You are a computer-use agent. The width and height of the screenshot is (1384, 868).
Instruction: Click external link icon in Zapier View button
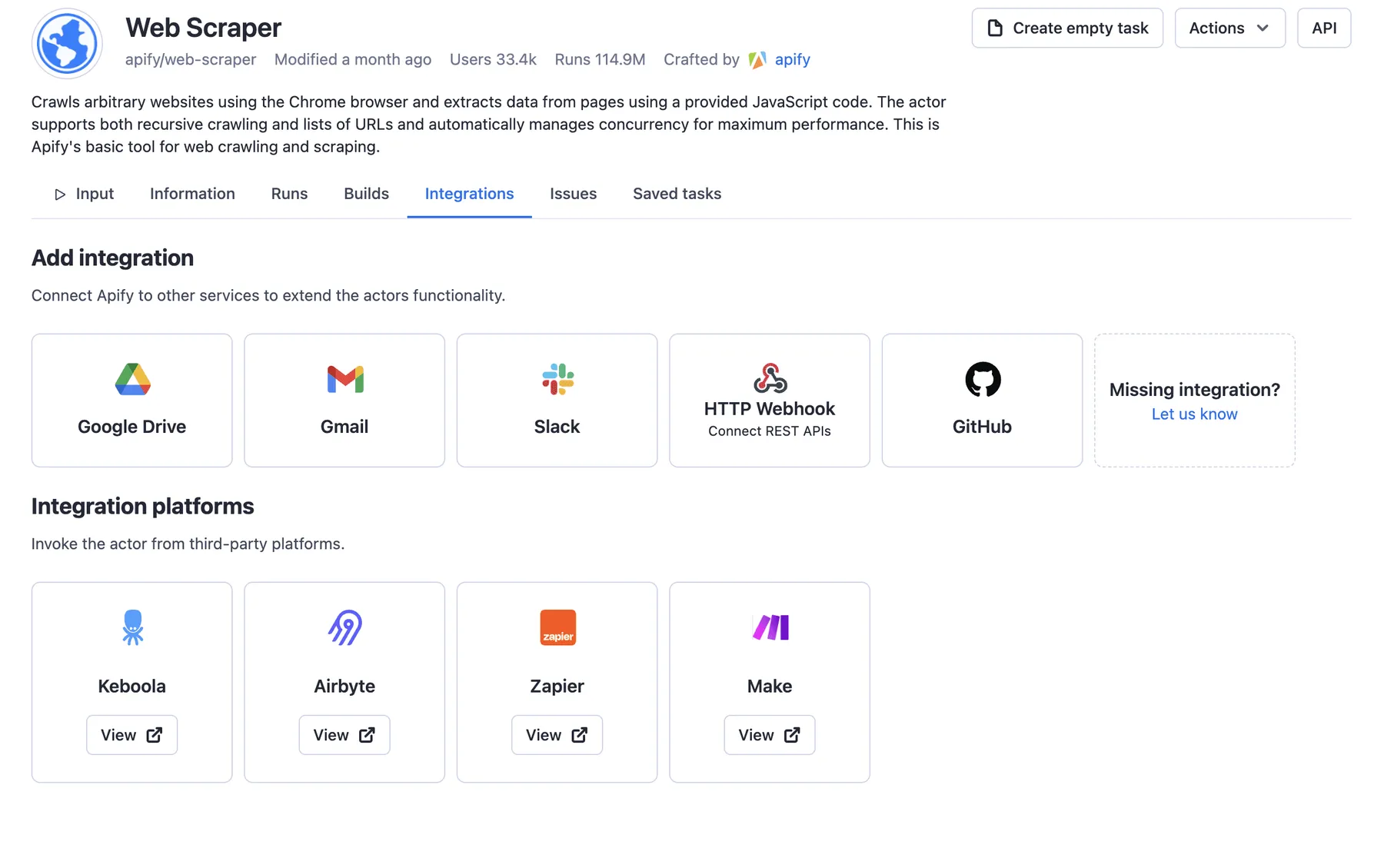click(x=580, y=735)
